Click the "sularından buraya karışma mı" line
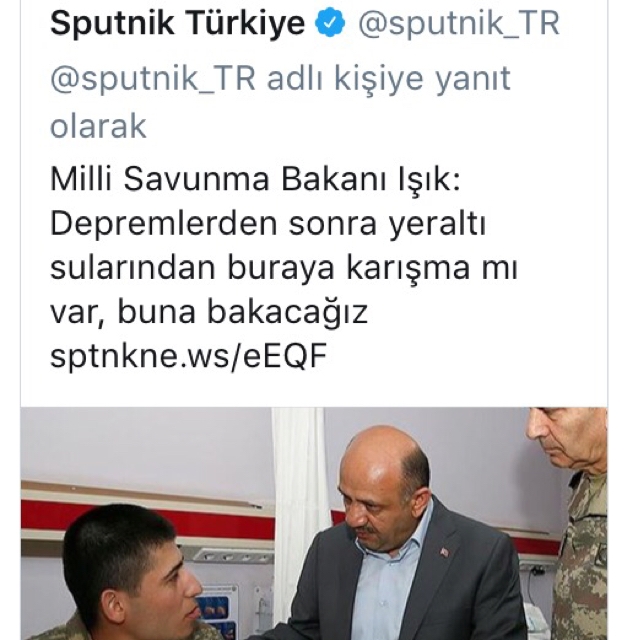Image resolution: width=636 pixels, height=640 pixels. click(x=284, y=268)
